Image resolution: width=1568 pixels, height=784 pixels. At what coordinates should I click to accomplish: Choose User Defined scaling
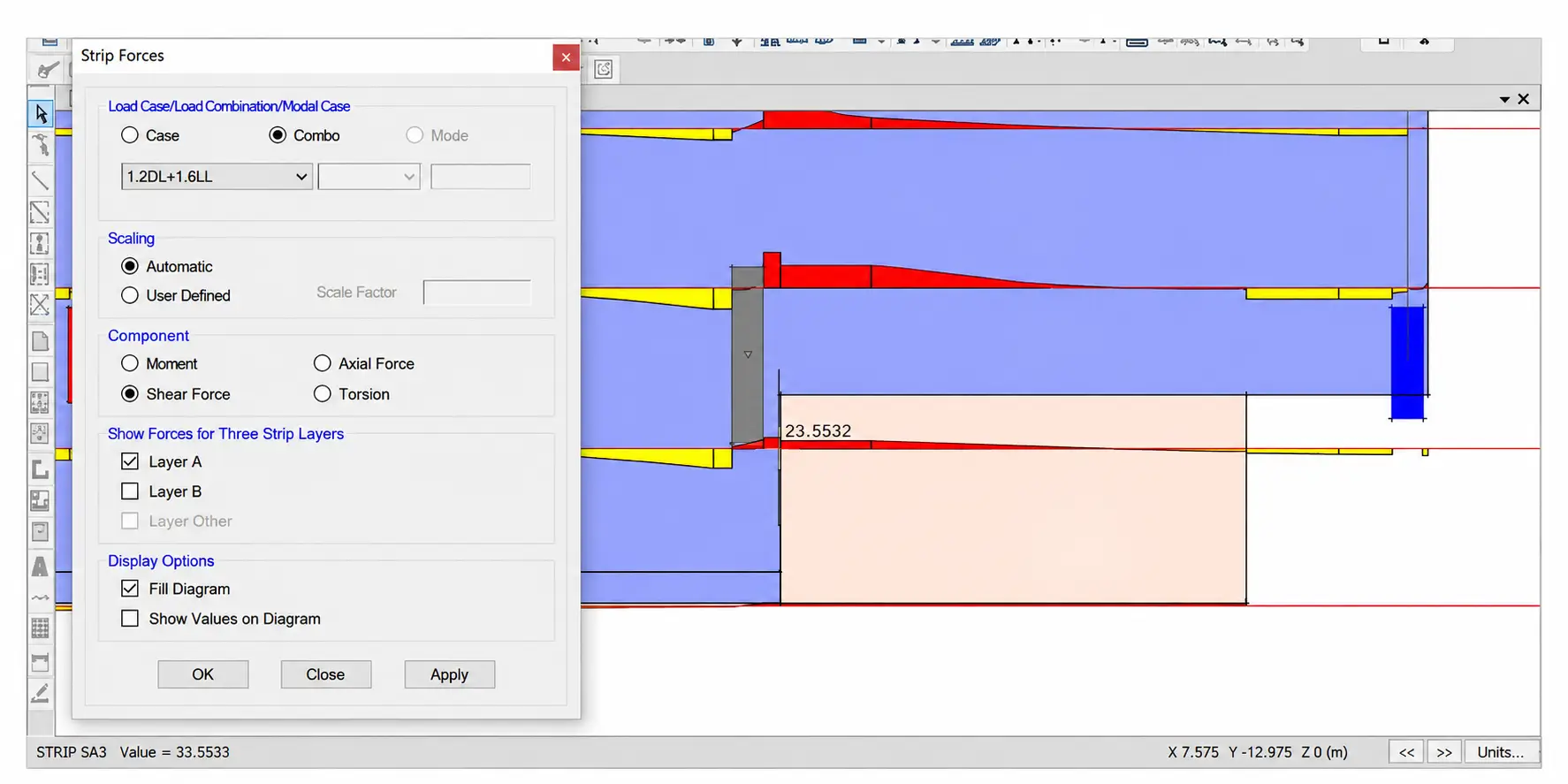click(130, 295)
